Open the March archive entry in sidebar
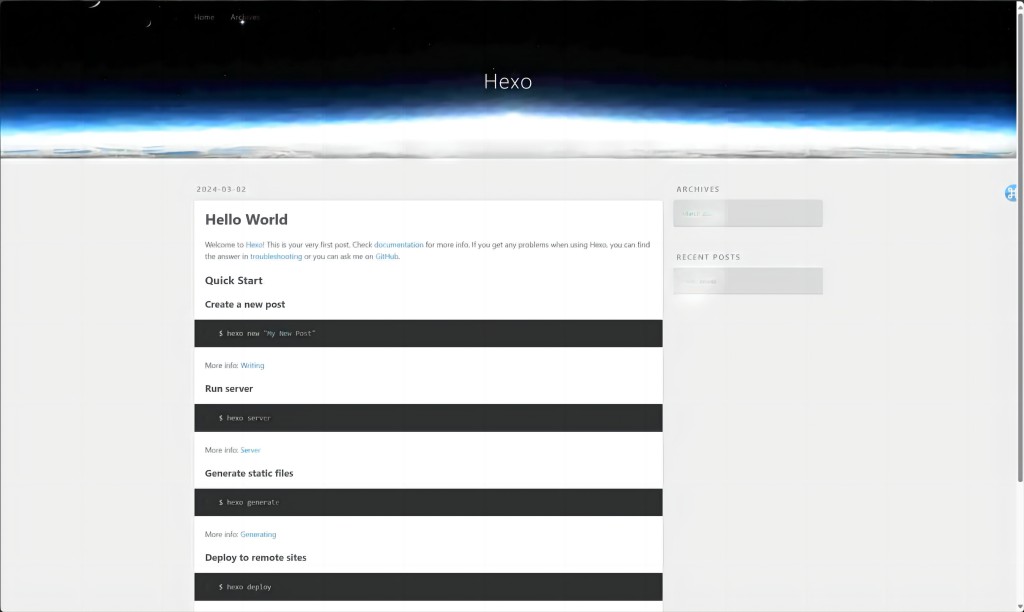Screen dimensions: 1024x612 pos(696,214)
